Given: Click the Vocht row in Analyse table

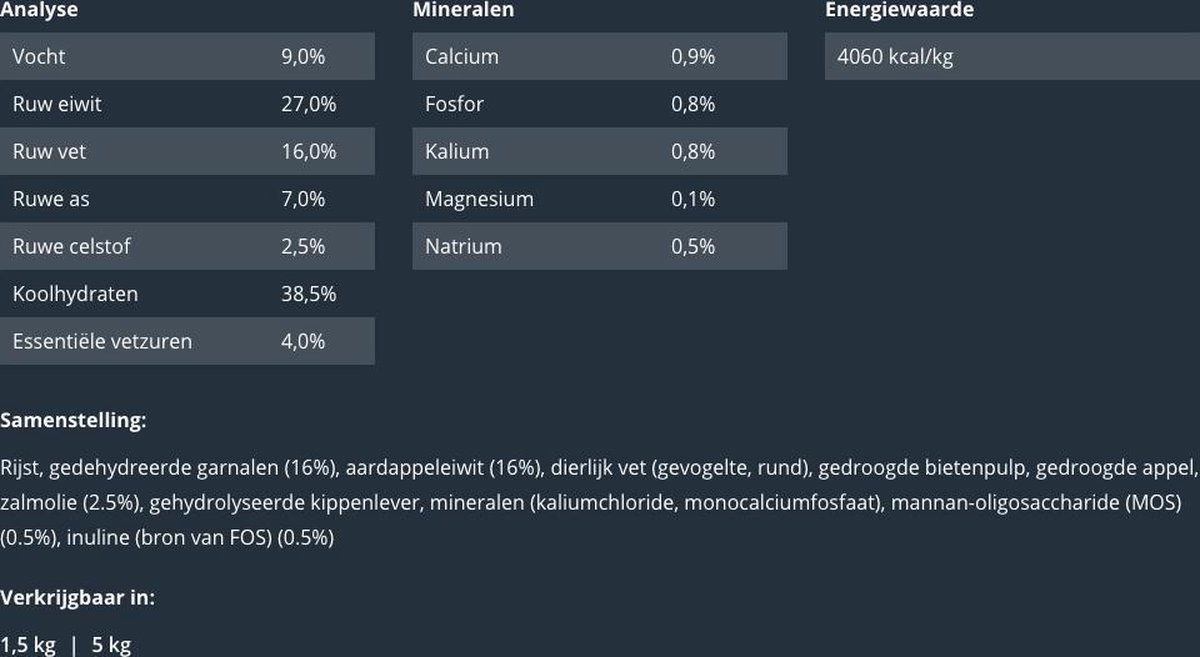Looking at the screenshot, I should [x=187, y=57].
